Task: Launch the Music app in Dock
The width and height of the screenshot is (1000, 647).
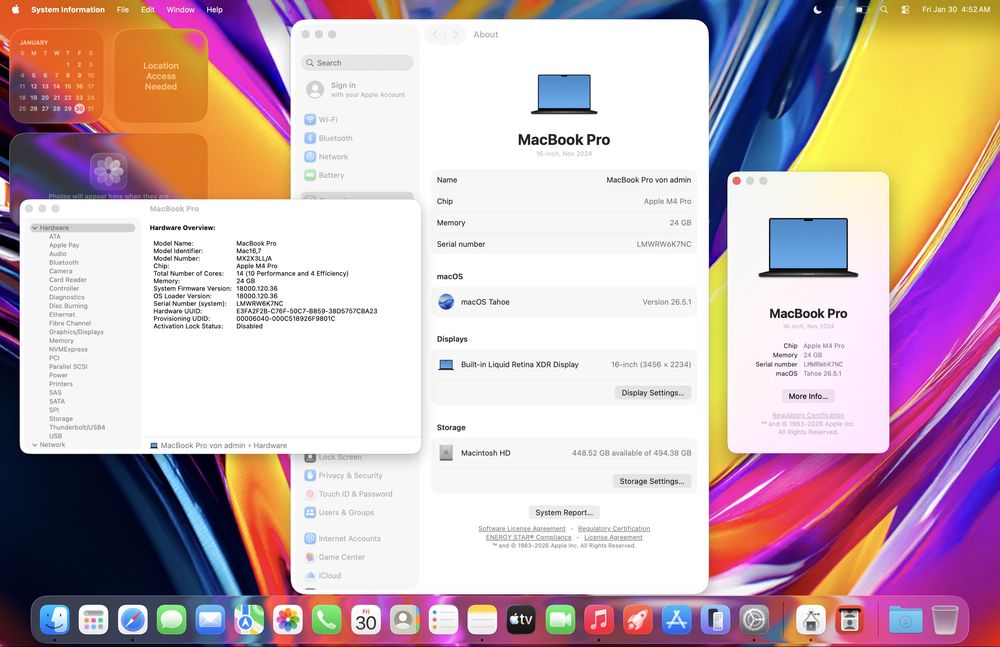Action: pyautogui.click(x=599, y=620)
